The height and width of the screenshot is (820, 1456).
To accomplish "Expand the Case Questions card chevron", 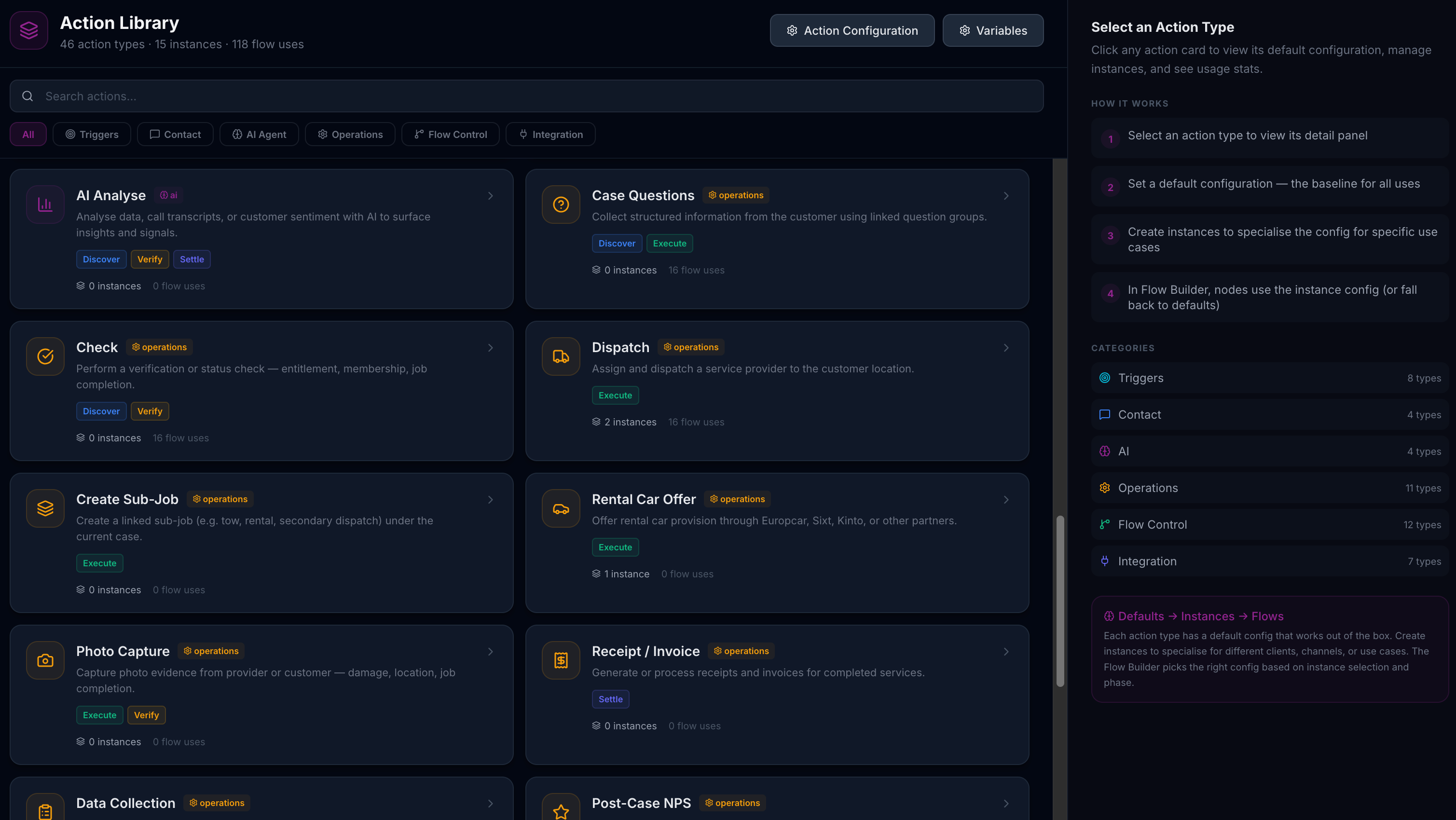I will click(x=1006, y=196).
